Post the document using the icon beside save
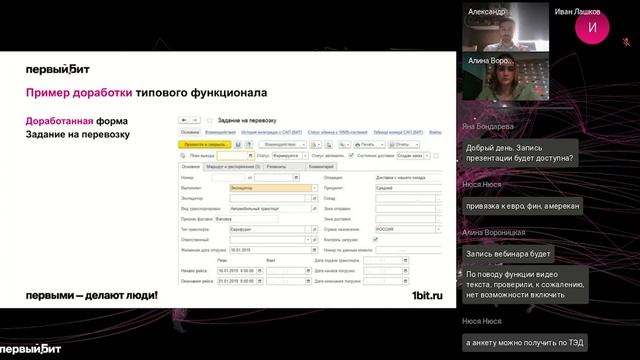 248,144
